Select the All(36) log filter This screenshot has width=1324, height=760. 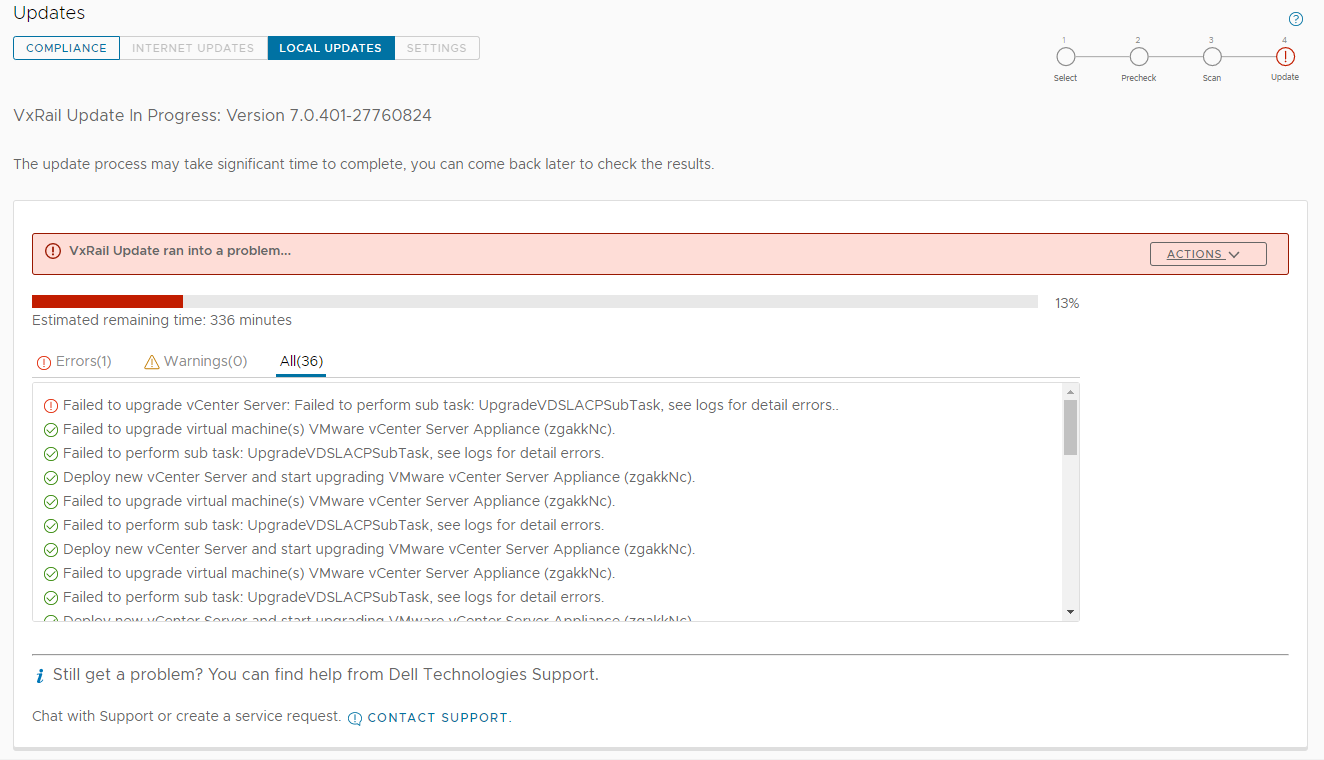(x=301, y=361)
